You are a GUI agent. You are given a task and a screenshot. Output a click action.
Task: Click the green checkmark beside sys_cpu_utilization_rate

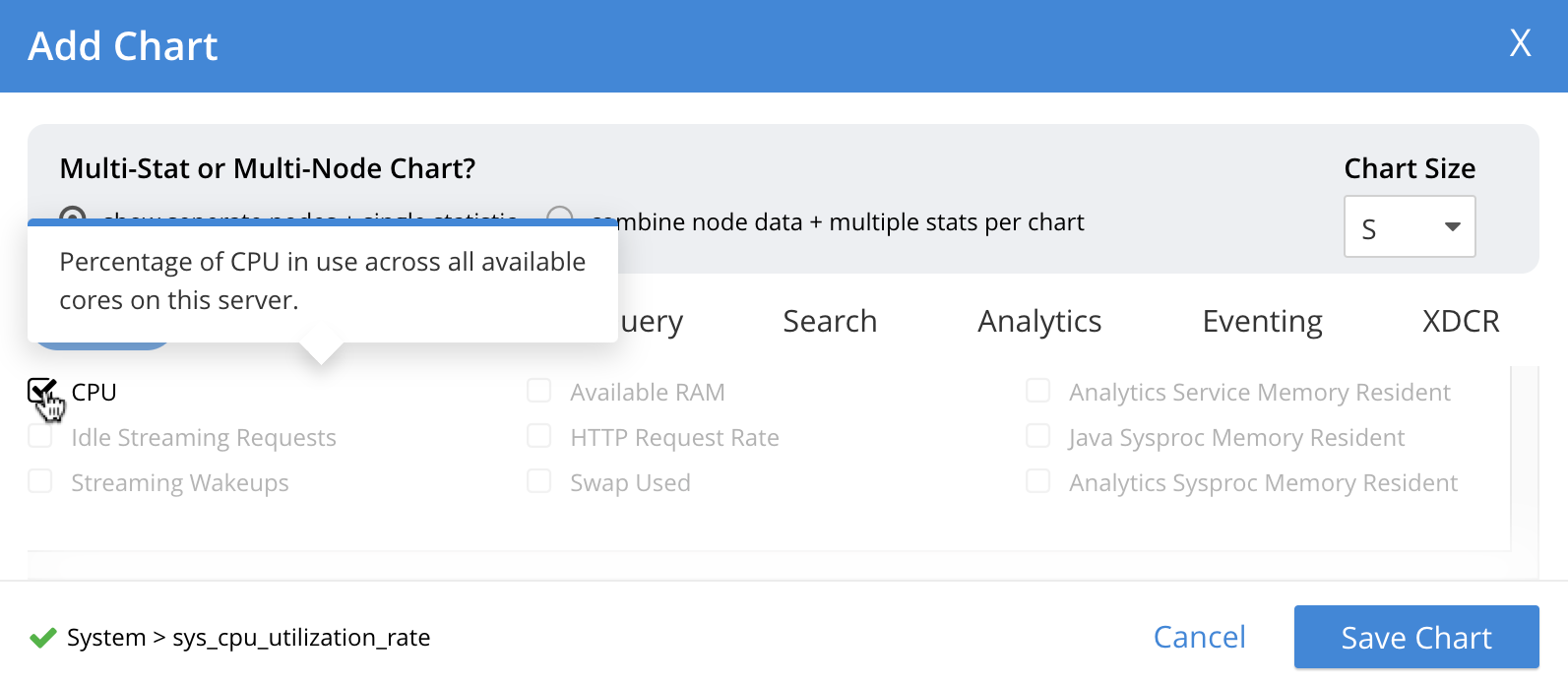click(42, 638)
